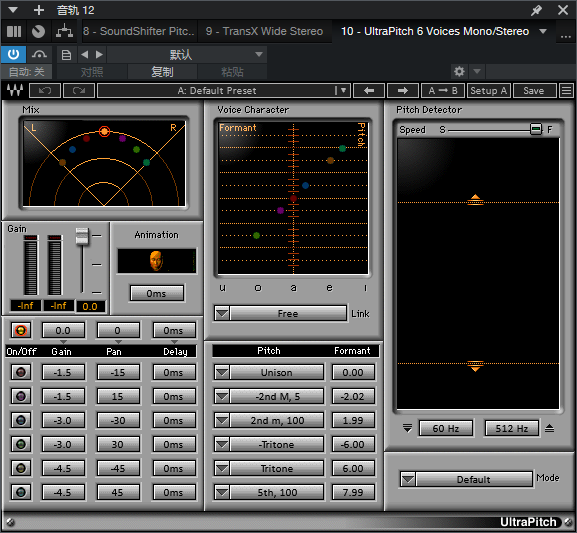Image resolution: width=577 pixels, height=533 pixels.
Task: Click the high frequency limit up-arrow icon
Action: (x=549, y=428)
